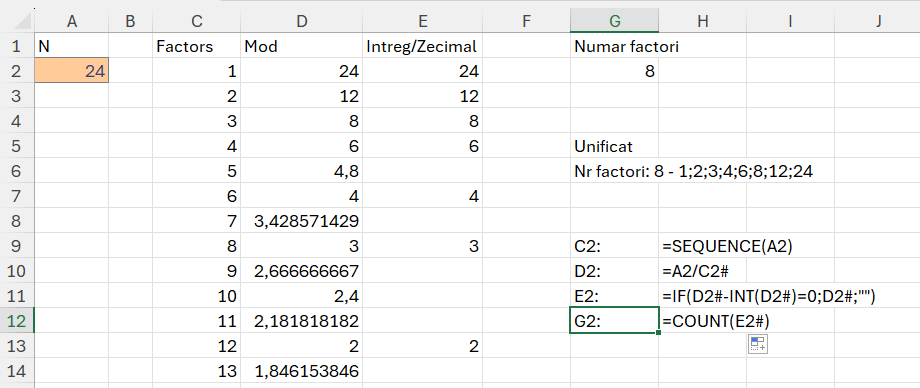The height and width of the screenshot is (388, 920).
Task: Select row 2 header
Action: point(16,71)
